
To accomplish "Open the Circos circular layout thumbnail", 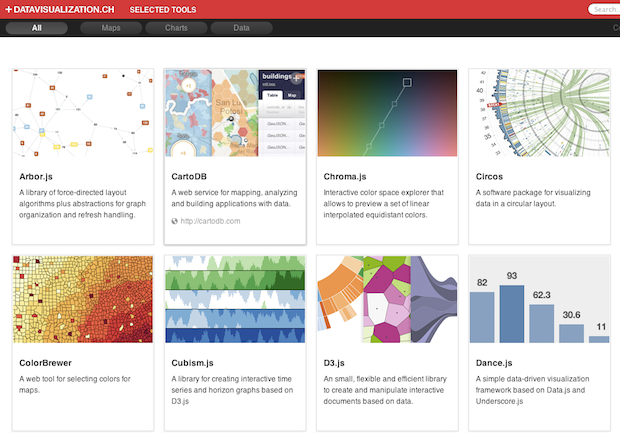I will click(540, 113).
